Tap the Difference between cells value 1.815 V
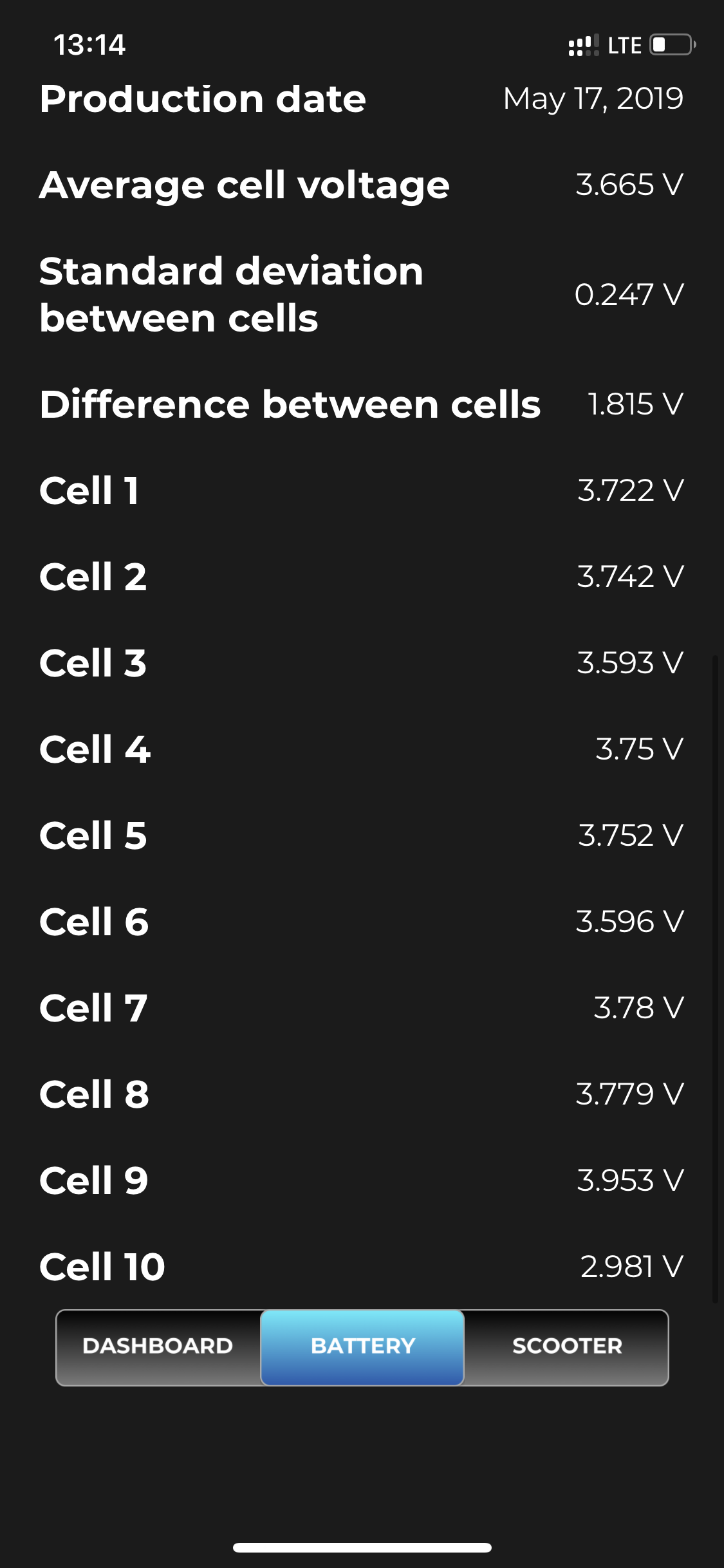The width and height of the screenshot is (724, 1568). (635, 404)
